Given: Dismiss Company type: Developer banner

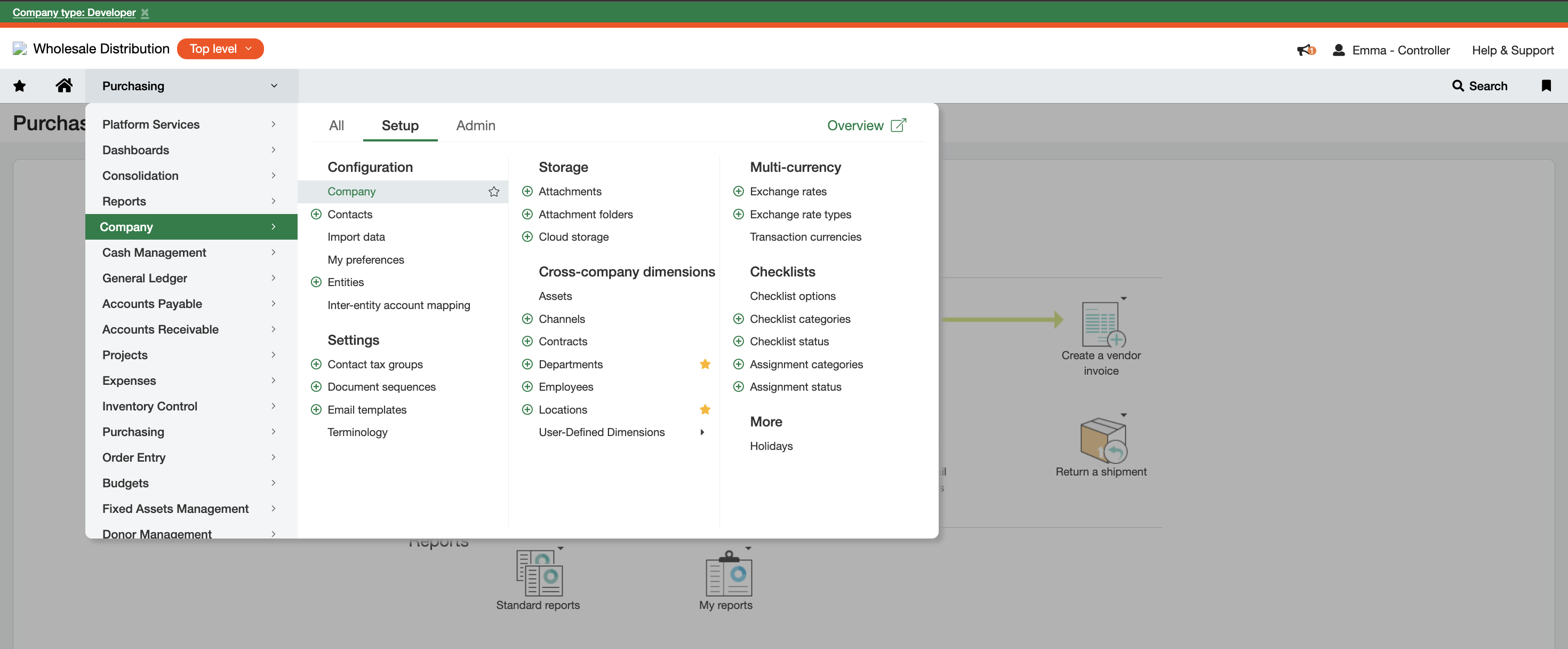Looking at the screenshot, I should point(145,13).
